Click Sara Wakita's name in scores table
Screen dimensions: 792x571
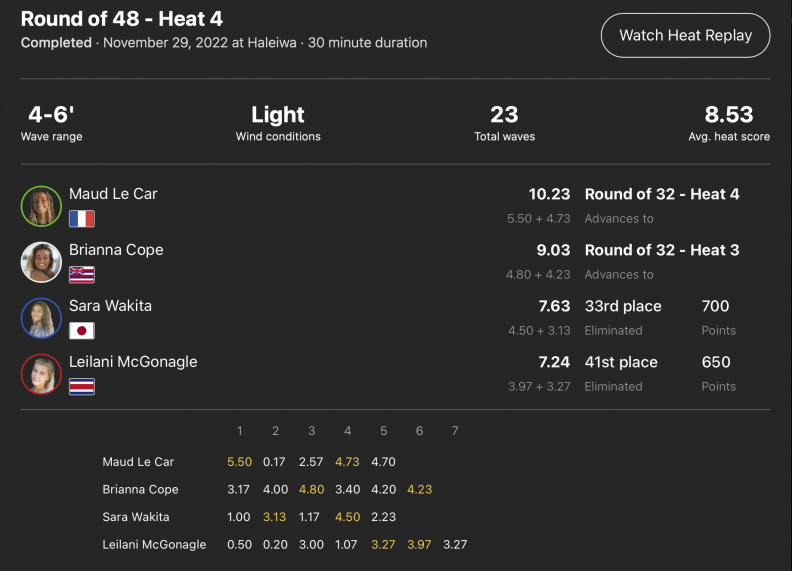[x=136, y=517]
